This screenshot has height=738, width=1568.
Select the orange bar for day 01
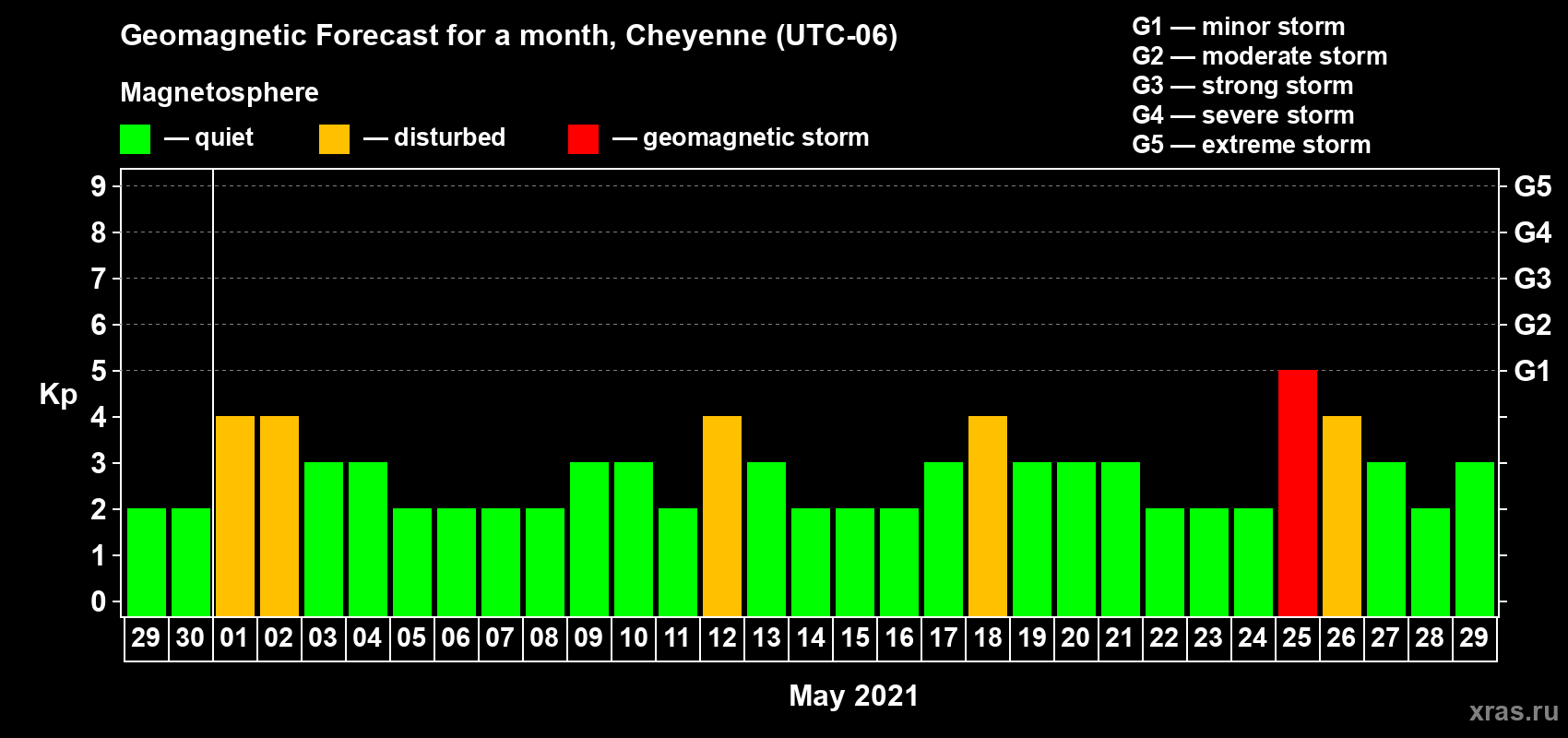click(x=235, y=517)
